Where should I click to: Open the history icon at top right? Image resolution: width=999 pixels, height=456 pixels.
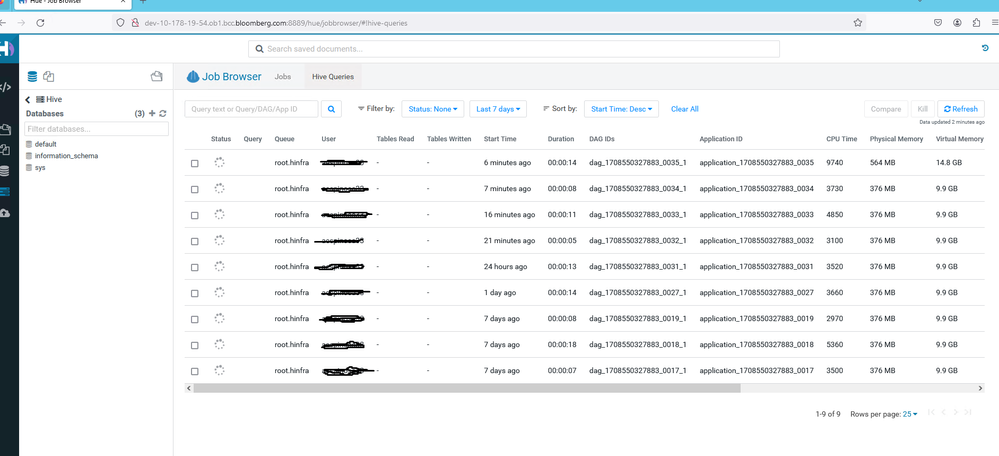986,48
